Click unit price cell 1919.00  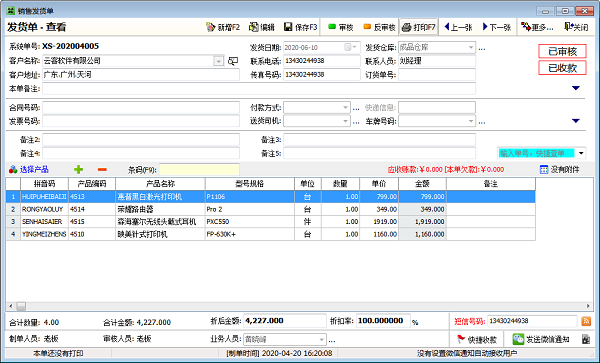pyautogui.click(x=379, y=222)
